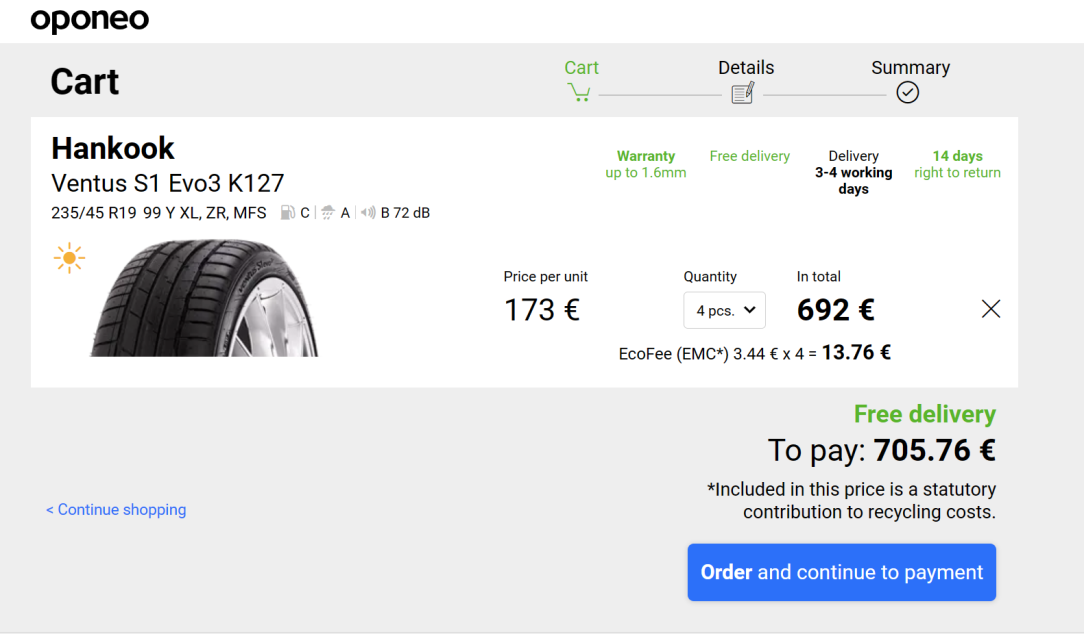Click the quantity dropdown chevron arrow

749,310
